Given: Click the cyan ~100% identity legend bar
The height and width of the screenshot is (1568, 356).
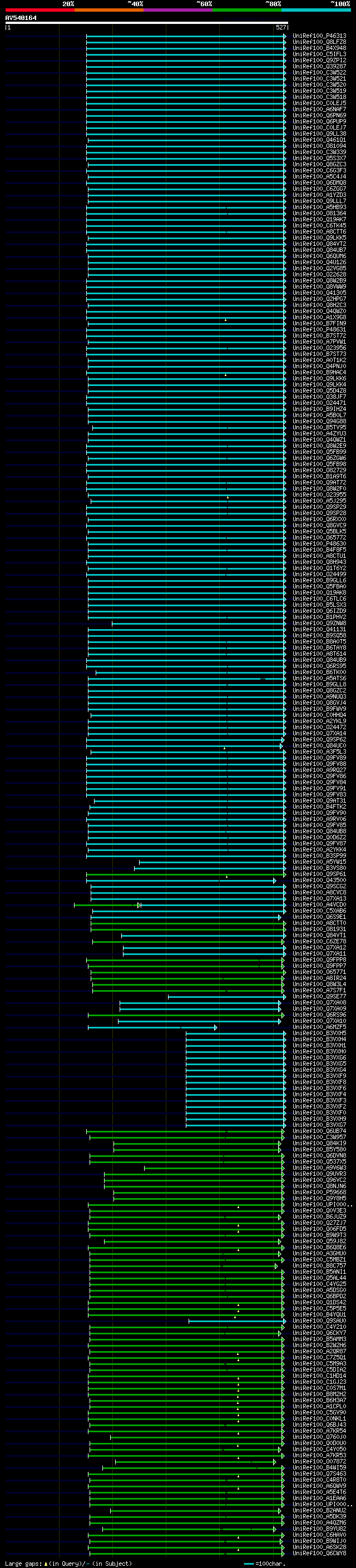Looking at the screenshot, I should pos(316,11).
